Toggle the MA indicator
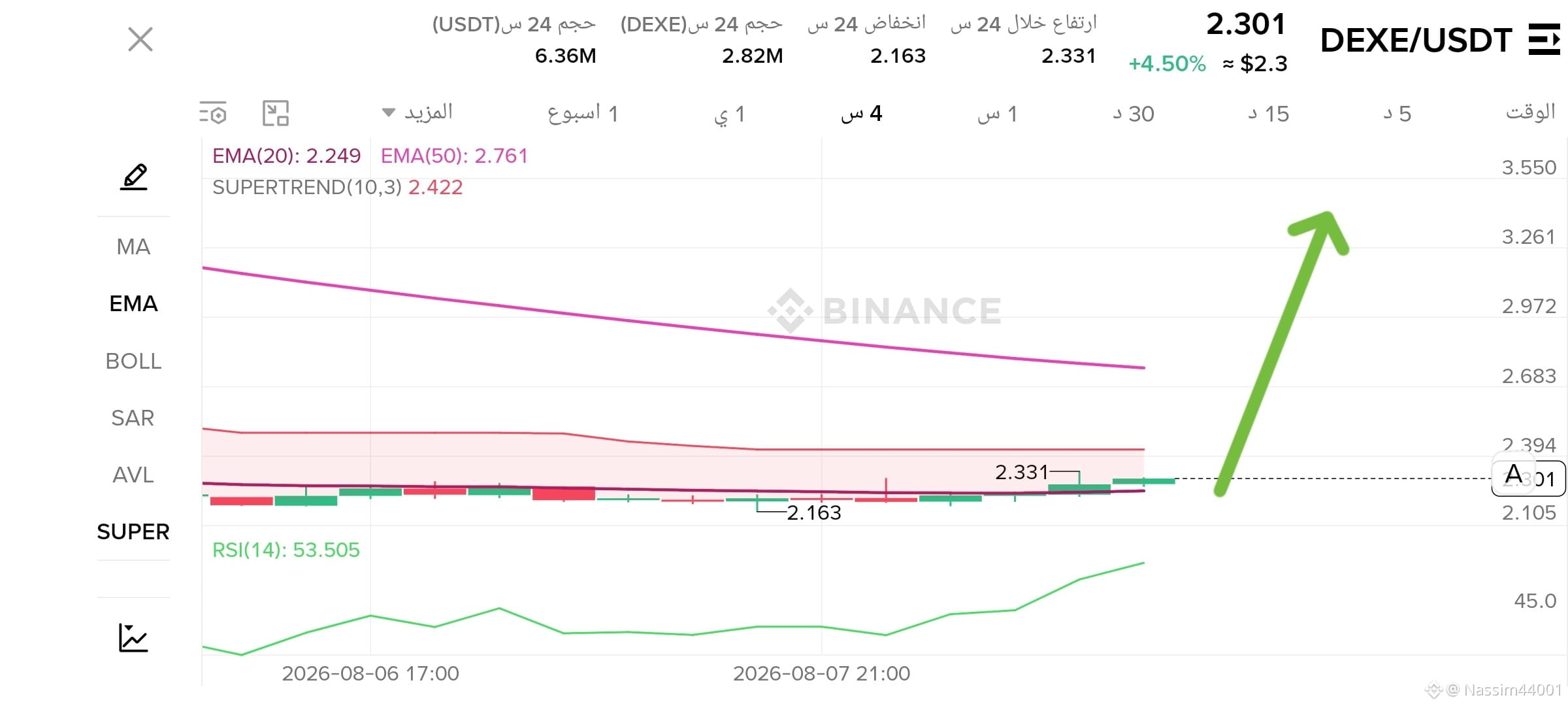The height and width of the screenshot is (706, 1568). point(133,247)
